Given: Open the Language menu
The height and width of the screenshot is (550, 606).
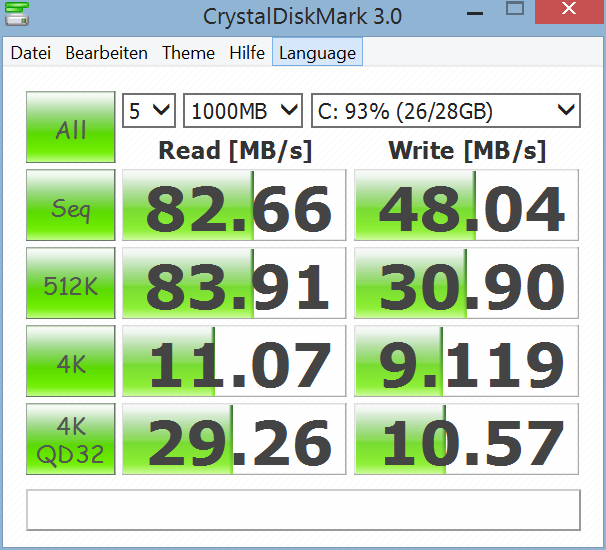Looking at the screenshot, I should [x=317, y=52].
